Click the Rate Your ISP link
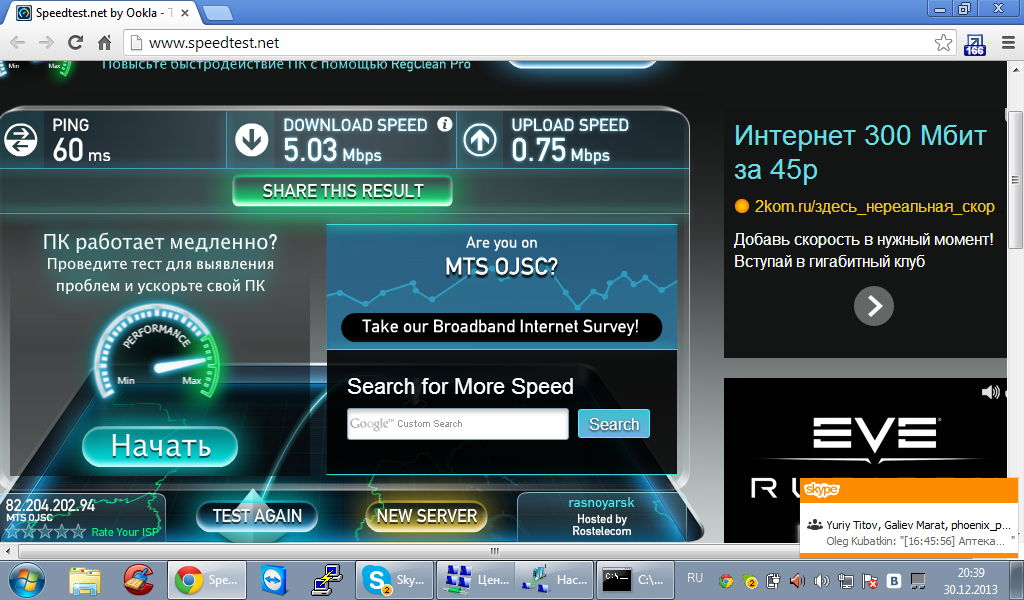The height and width of the screenshot is (600, 1024). coord(125,532)
